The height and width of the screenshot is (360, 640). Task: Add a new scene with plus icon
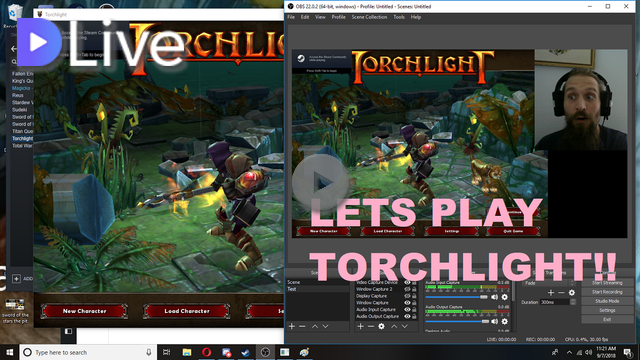[x=291, y=326]
